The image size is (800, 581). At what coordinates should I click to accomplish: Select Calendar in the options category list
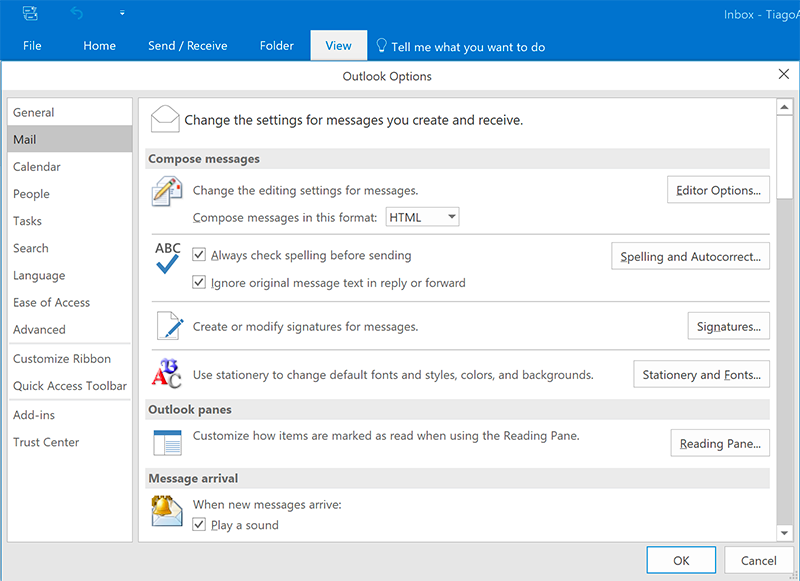[37, 167]
